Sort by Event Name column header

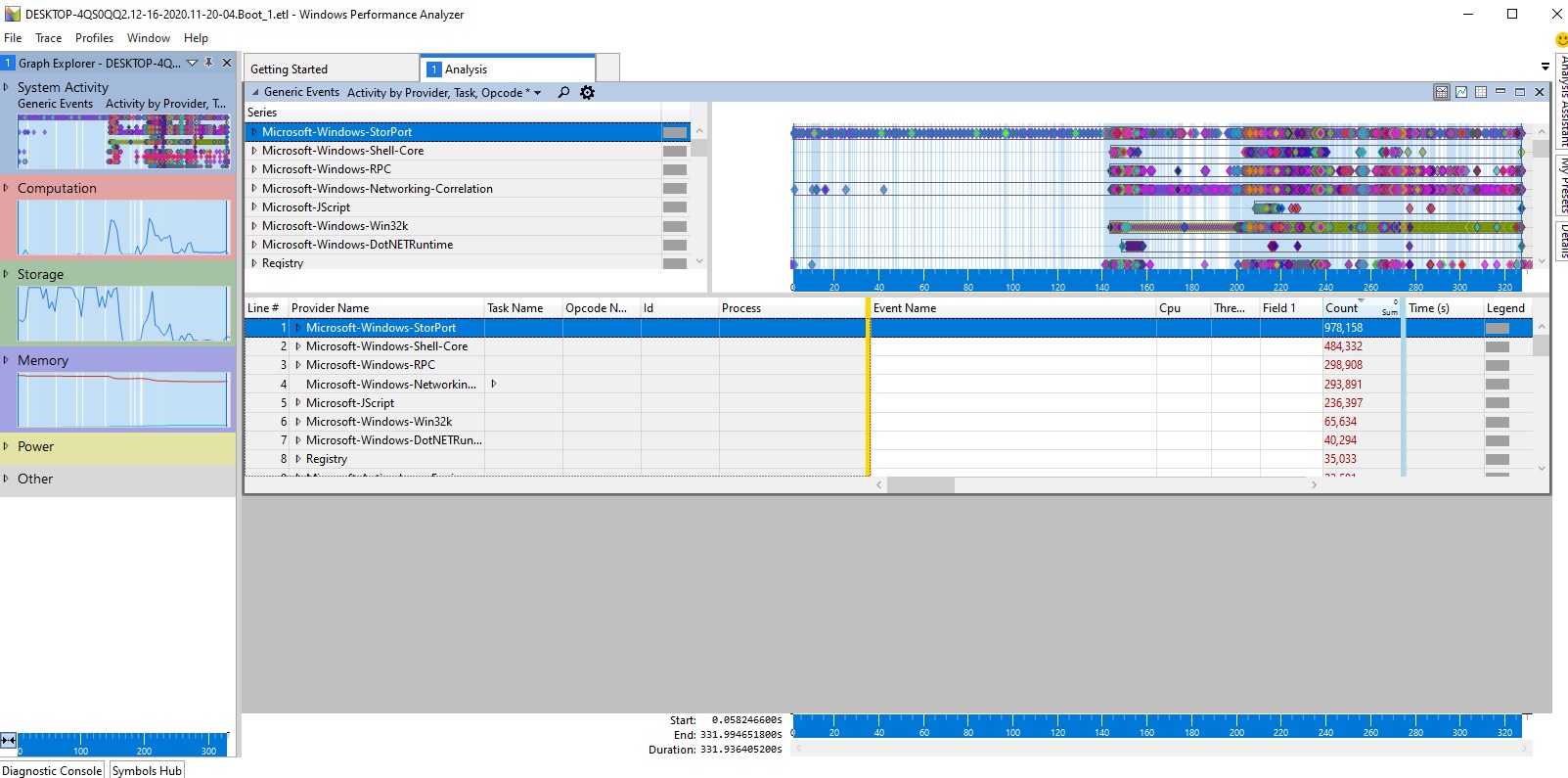click(x=1012, y=307)
